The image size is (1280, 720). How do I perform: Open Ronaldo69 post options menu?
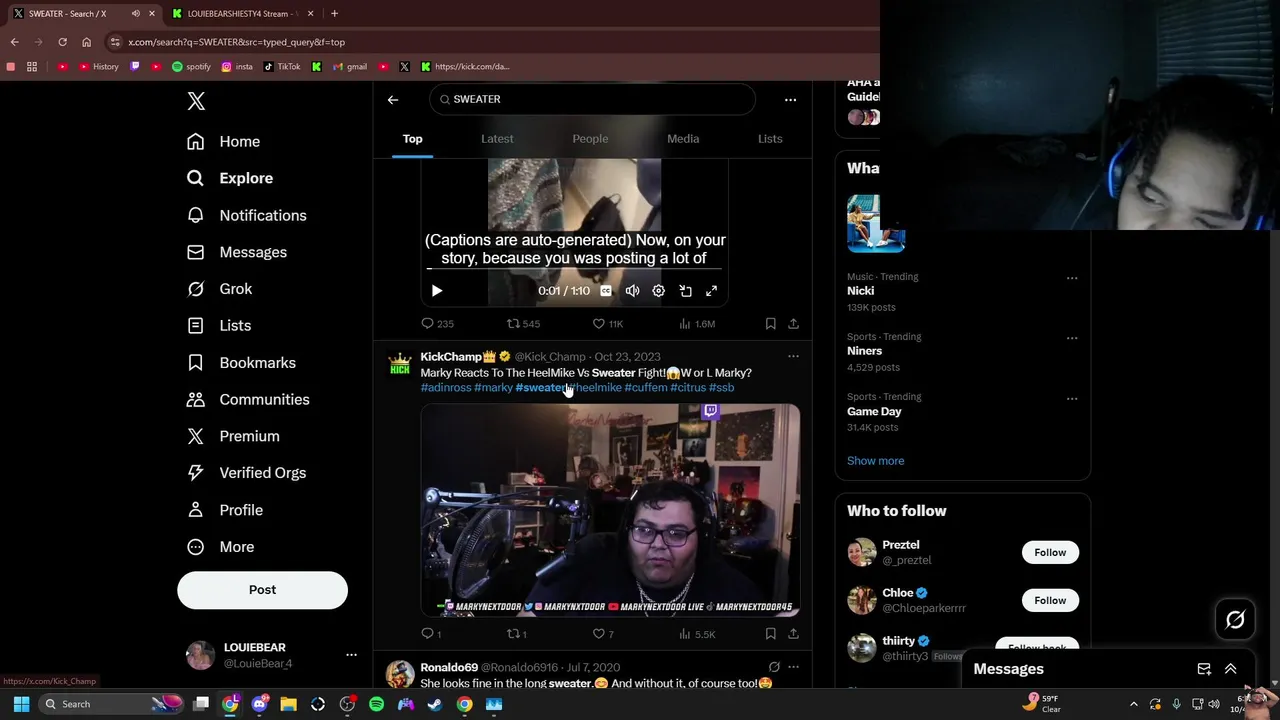[x=793, y=667]
